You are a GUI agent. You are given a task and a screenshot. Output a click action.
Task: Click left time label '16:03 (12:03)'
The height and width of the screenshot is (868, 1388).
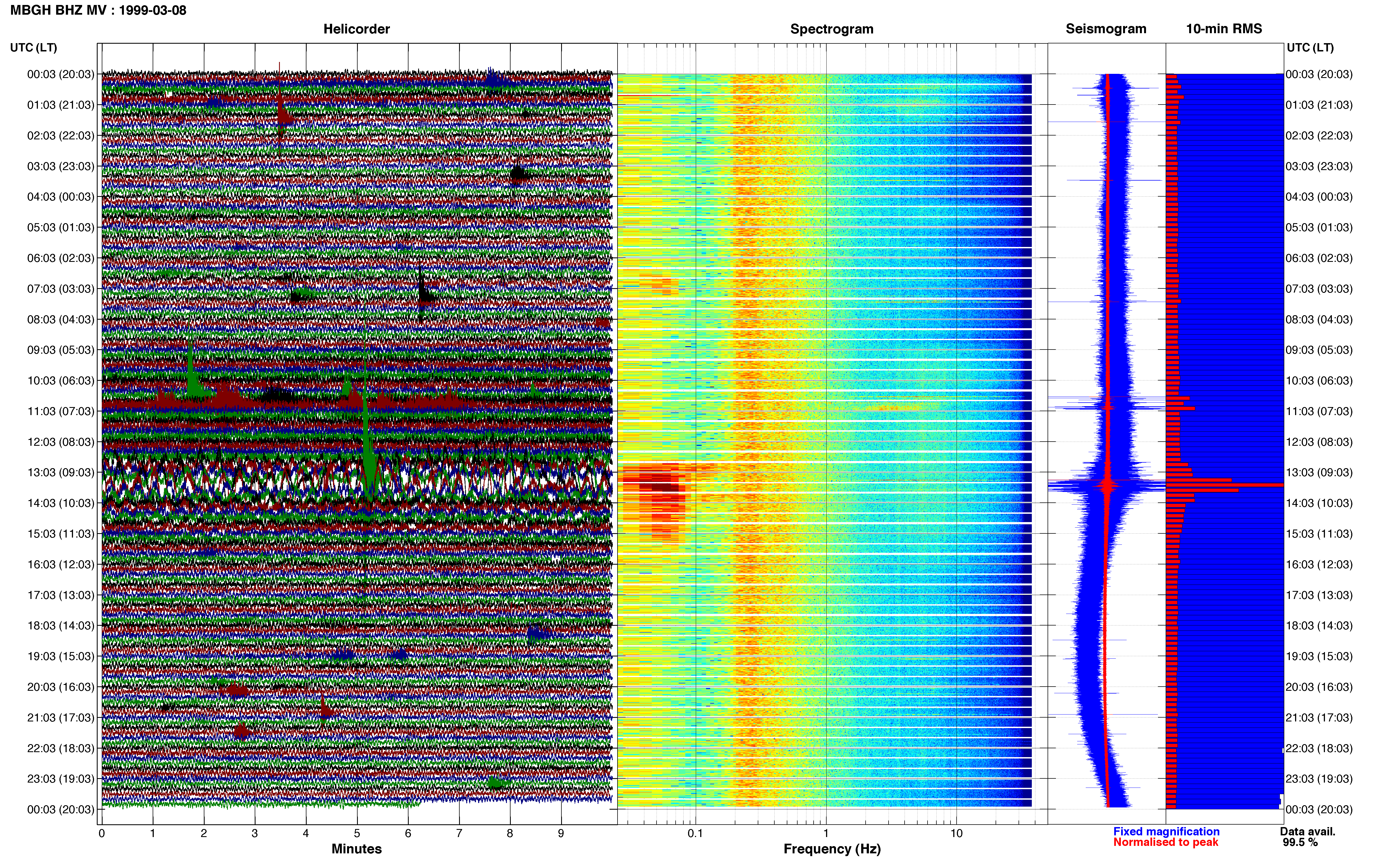[x=60, y=564]
